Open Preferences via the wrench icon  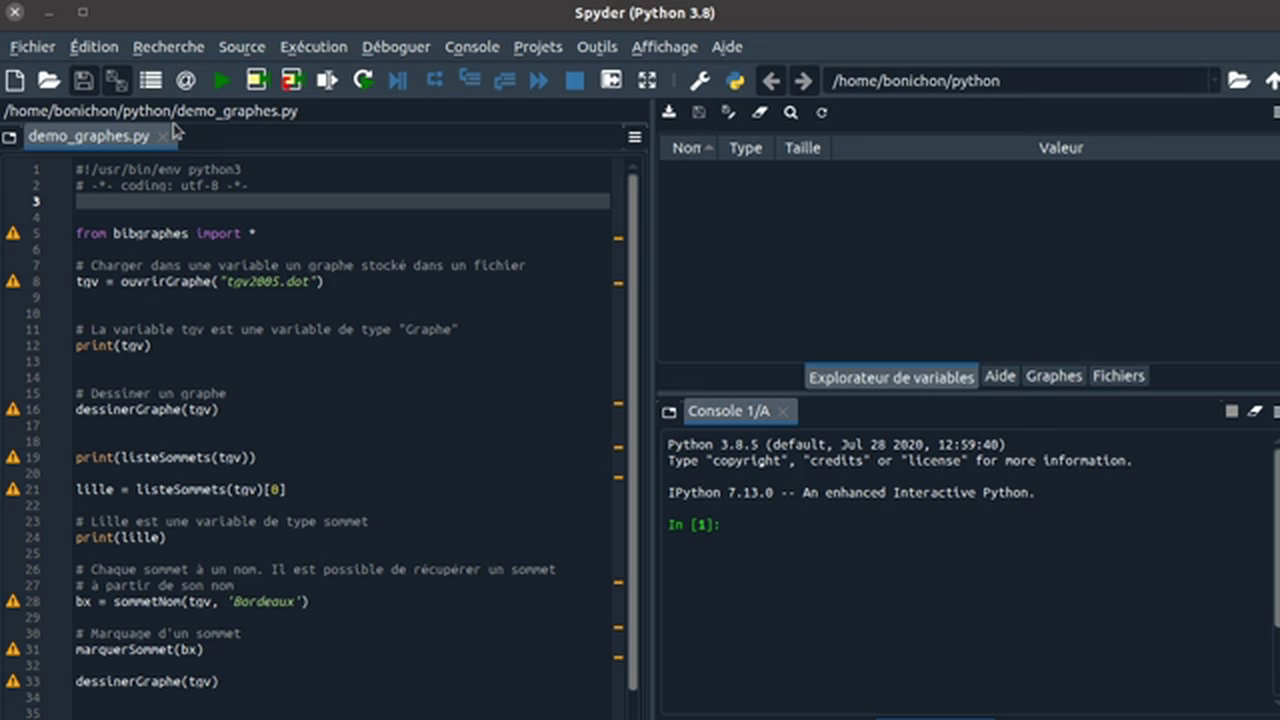[x=700, y=81]
